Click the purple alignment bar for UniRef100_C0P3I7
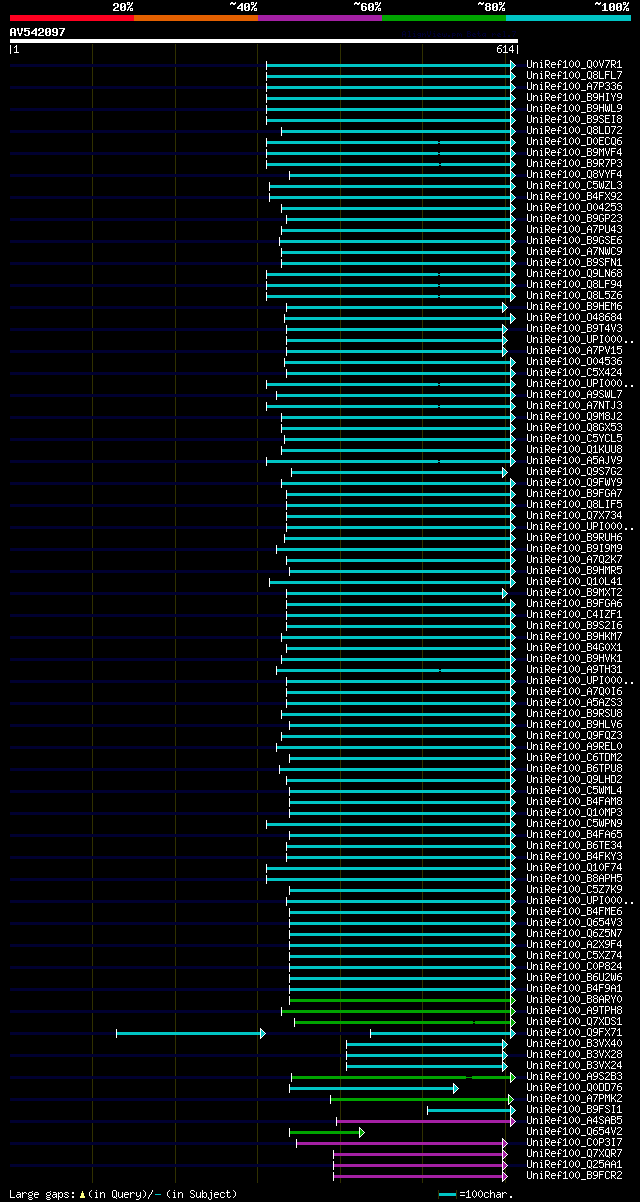Image resolution: width=640 pixels, height=1202 pixels. pos(402,1142)
